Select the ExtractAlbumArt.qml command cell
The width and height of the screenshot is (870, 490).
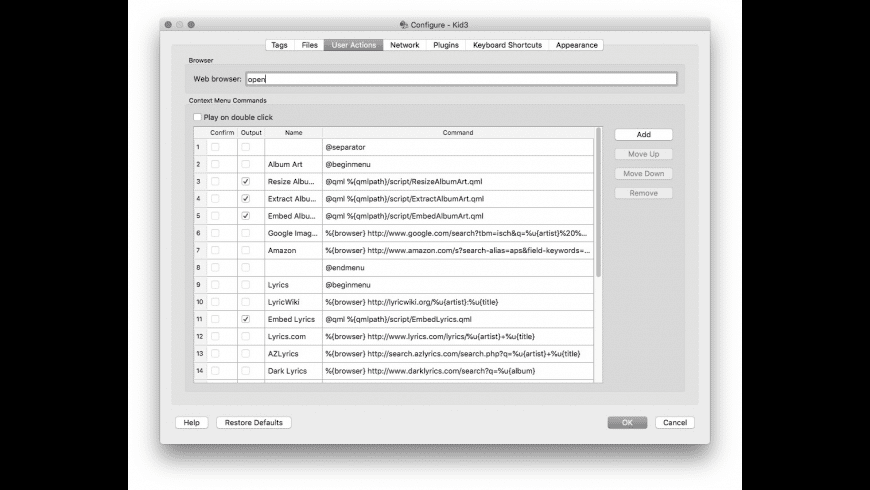(458, 199)
